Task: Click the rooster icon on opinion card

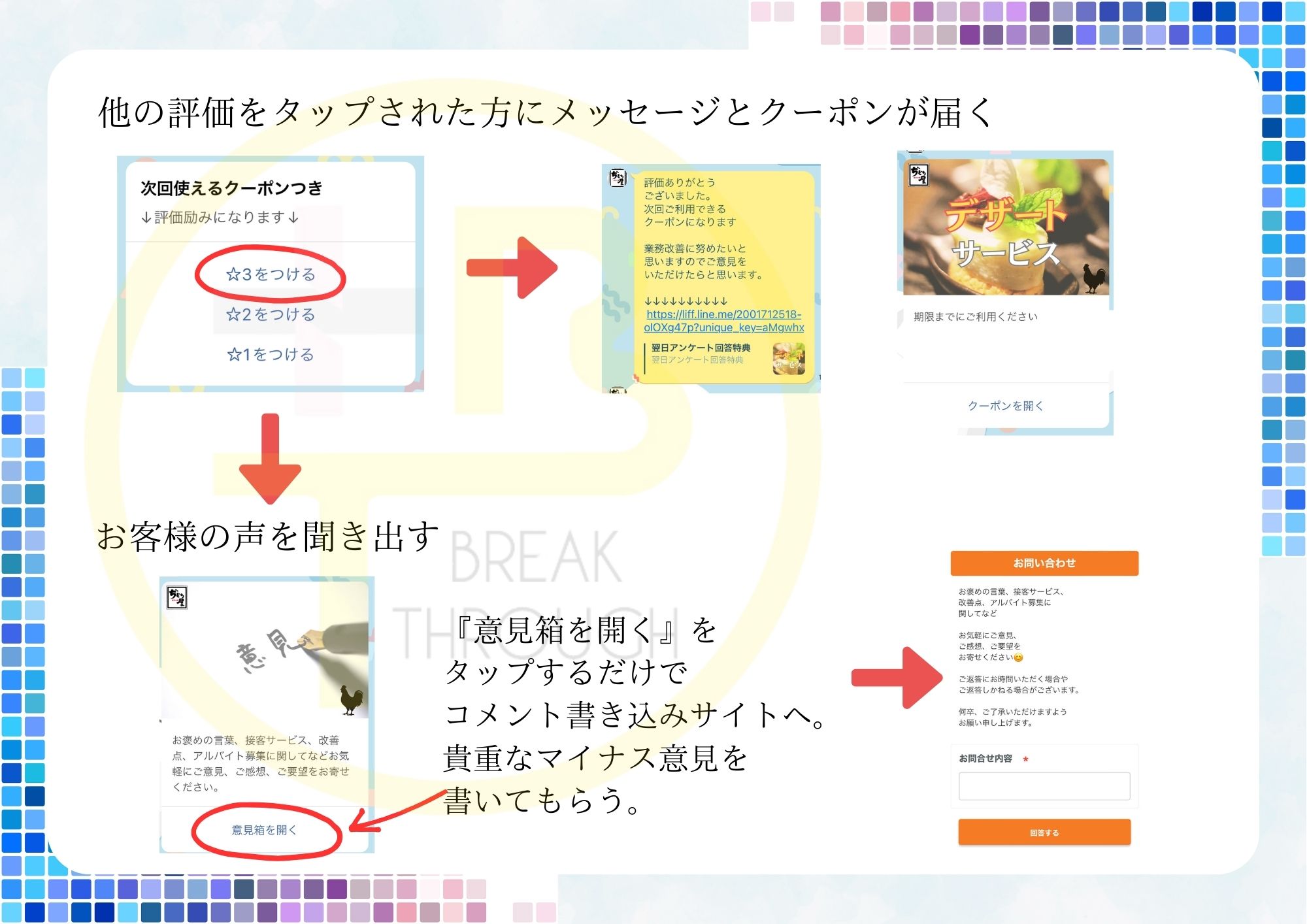Action: pos(352,701)
